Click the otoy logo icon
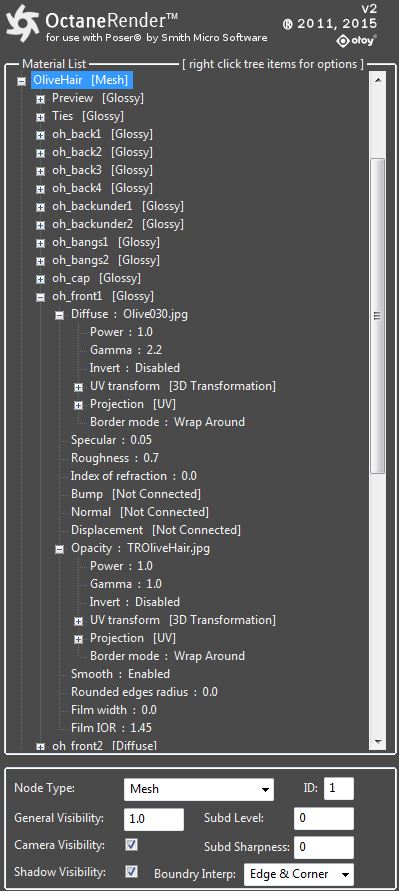 356,40
